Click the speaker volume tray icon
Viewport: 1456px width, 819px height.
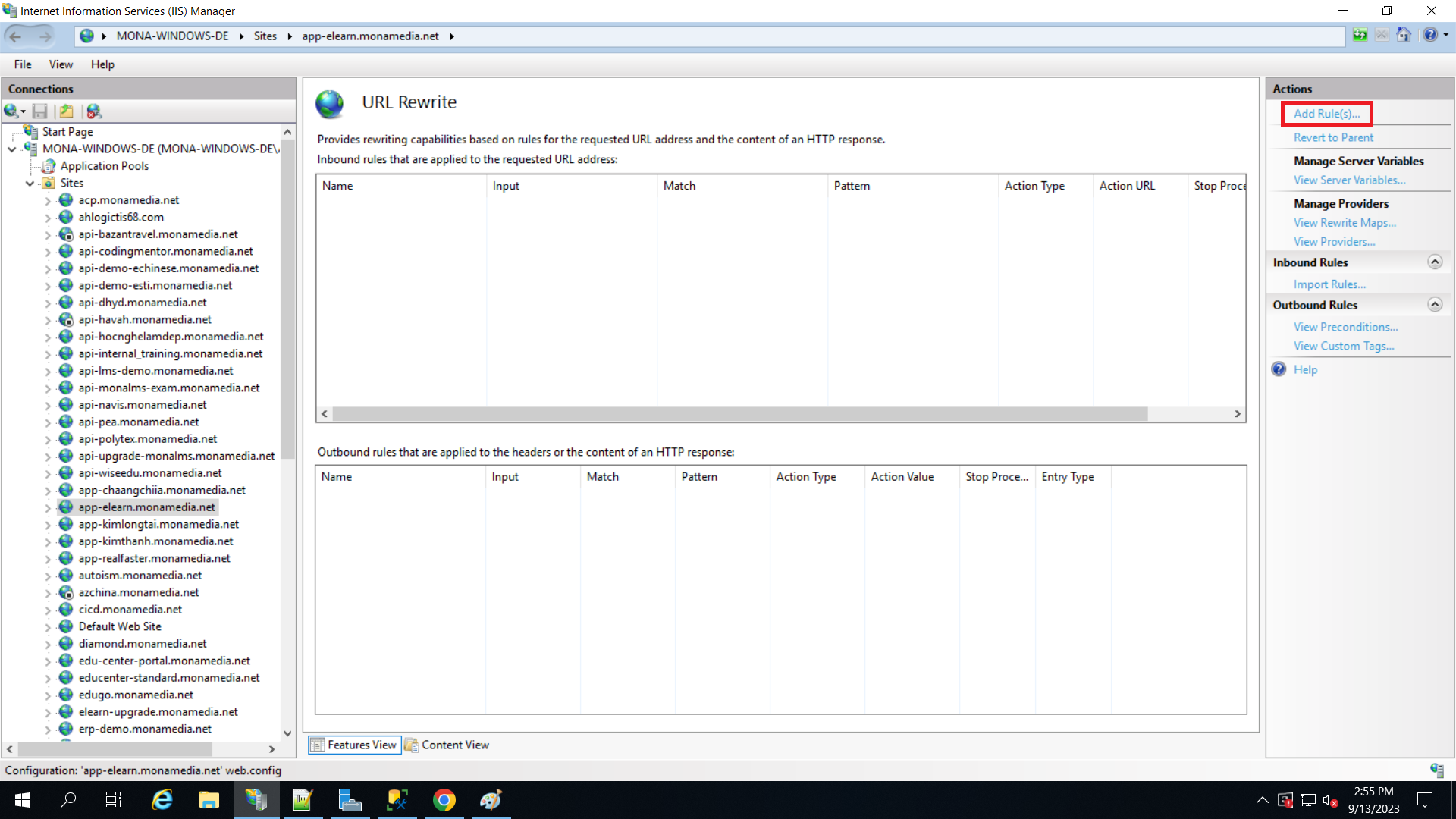point(1330,800)
